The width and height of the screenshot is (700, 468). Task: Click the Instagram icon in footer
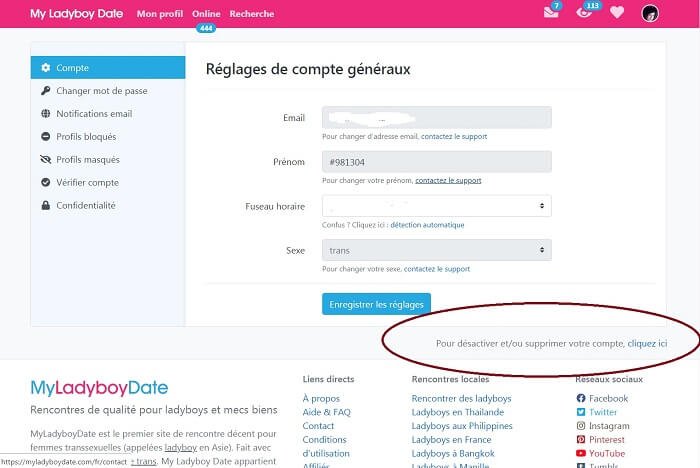(x=581, y=426)
